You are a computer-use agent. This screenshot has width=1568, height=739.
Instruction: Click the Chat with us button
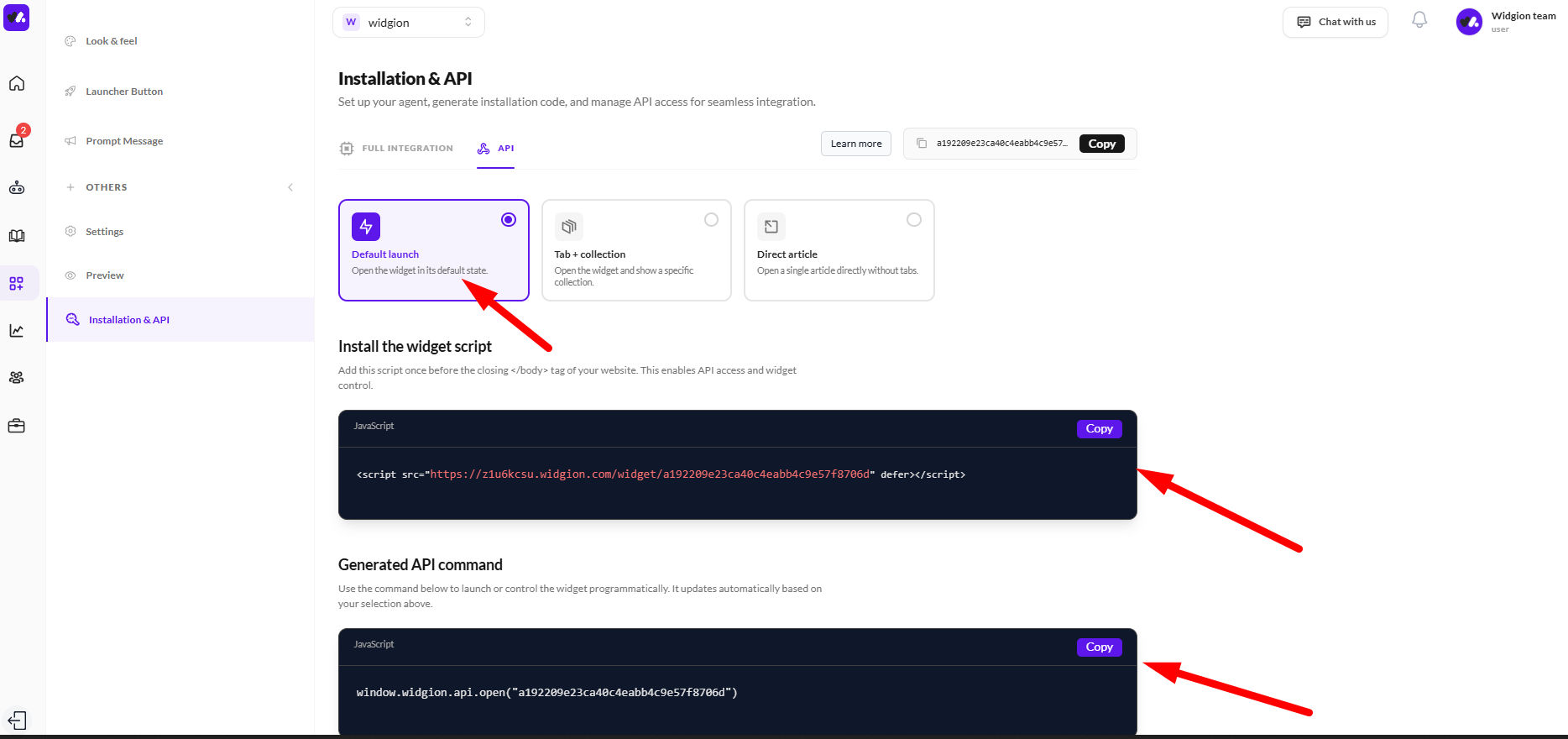[x=1335, y=23]
